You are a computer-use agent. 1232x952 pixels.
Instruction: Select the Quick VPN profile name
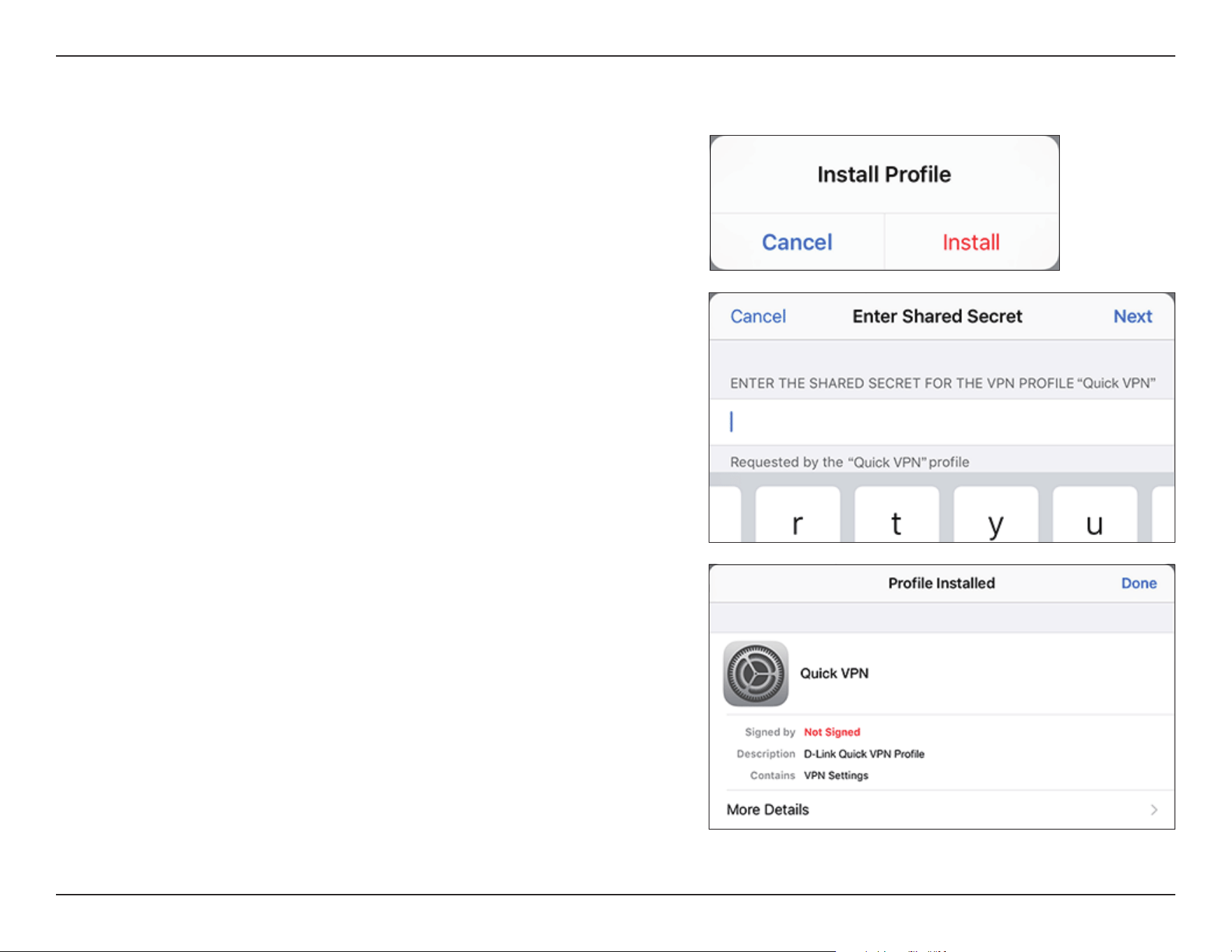pos(834,674)
